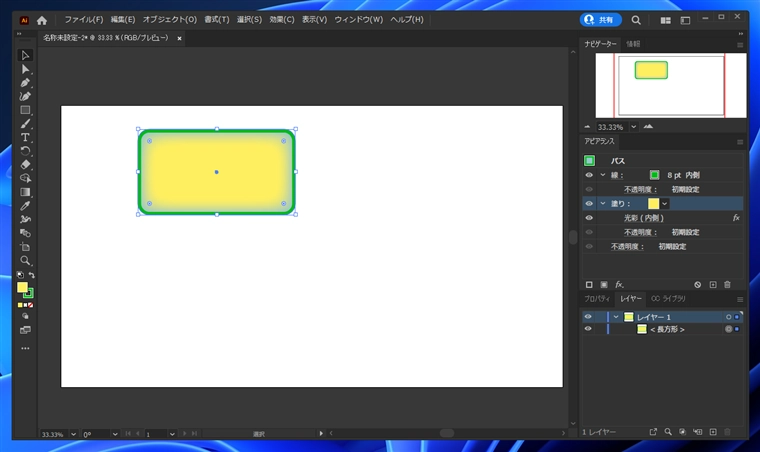
Task: Click target circle of レイヤー 1
Action: point(728,317)
